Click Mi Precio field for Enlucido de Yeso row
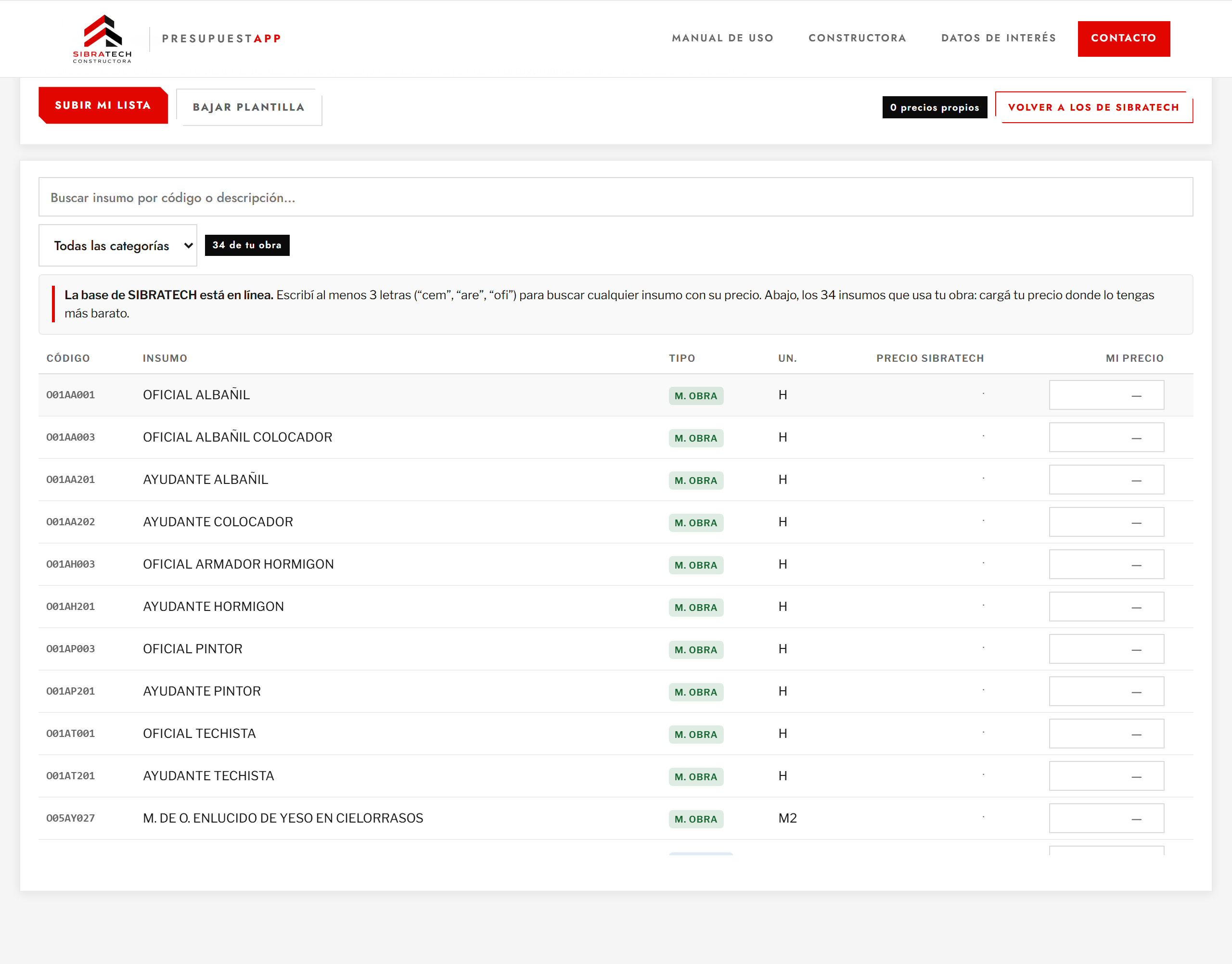 click(x=1106, y=818)
